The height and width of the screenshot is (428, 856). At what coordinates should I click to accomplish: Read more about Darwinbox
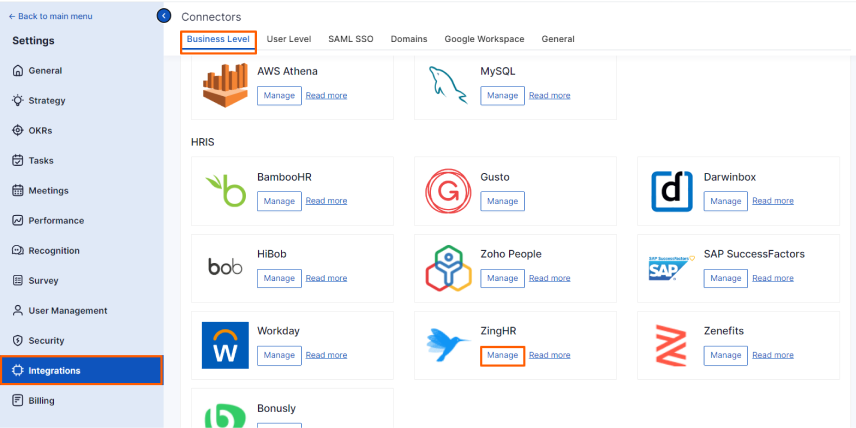[773, 201]
